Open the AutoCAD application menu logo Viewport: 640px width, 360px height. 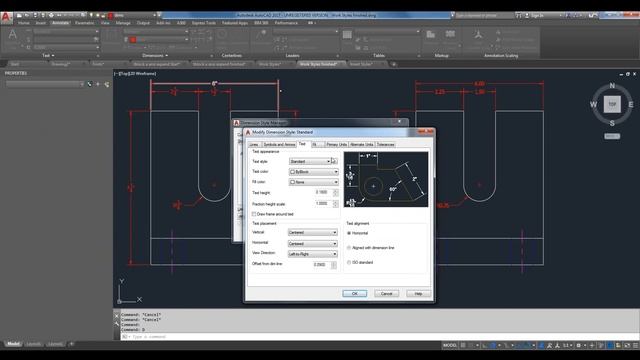[x=6, y=17]
